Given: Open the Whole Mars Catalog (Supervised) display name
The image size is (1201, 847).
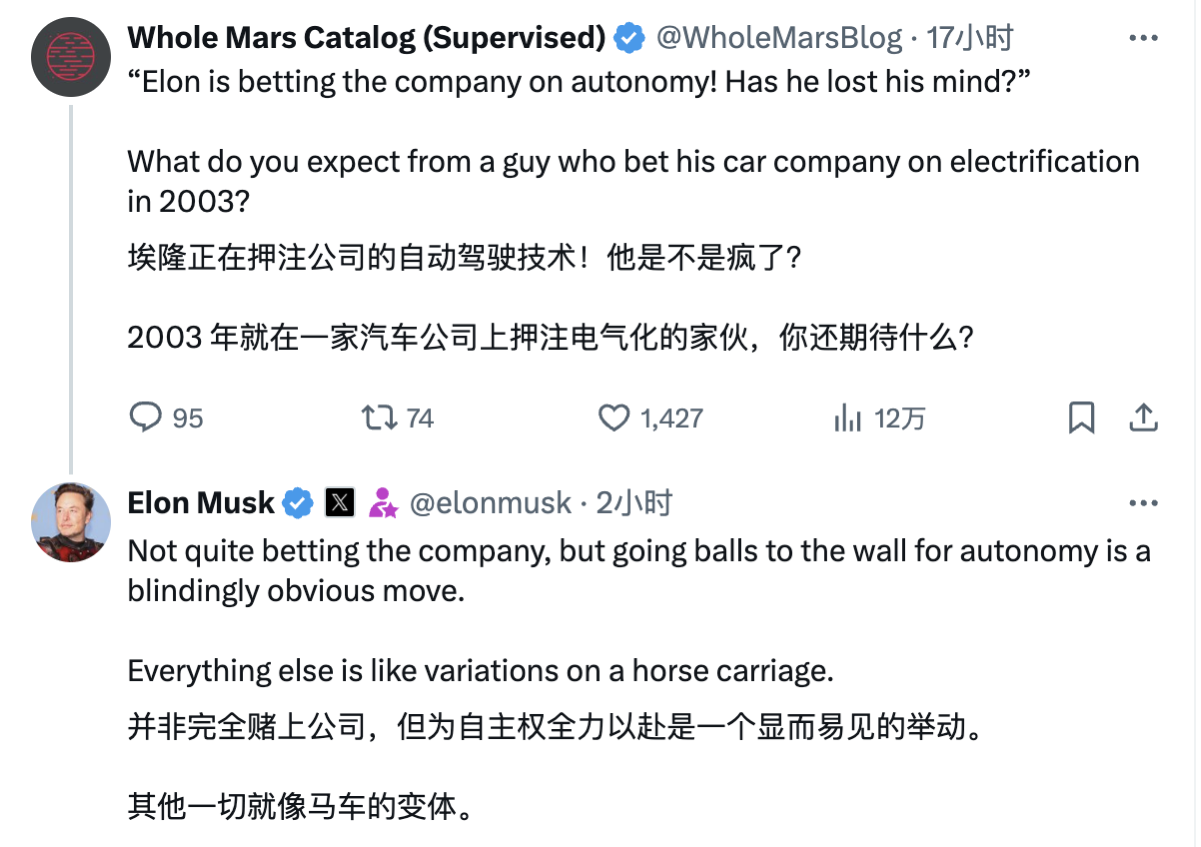Looking at the screenshot, I should 366,39.
